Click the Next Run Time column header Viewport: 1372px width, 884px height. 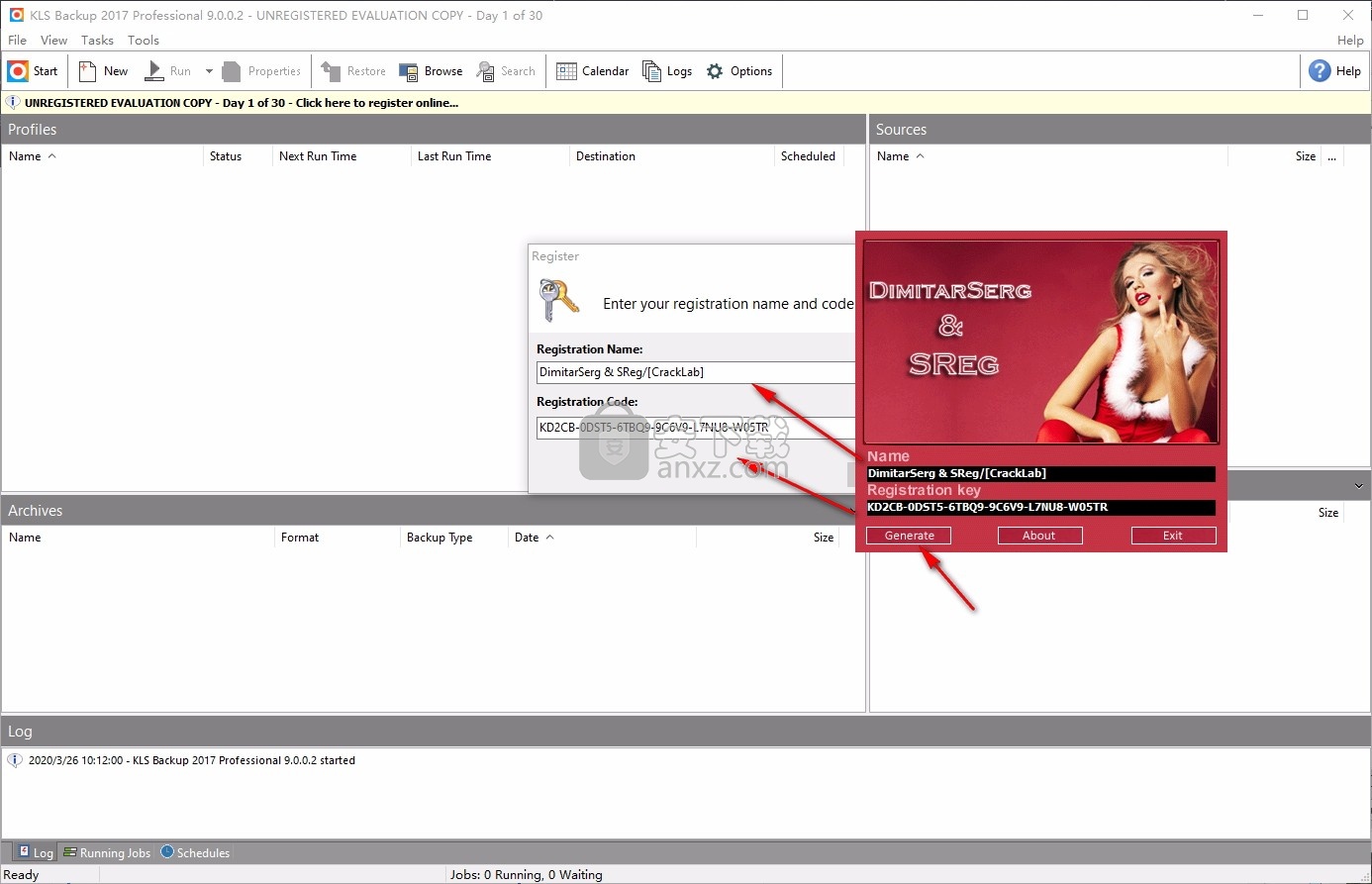click(341, 156)
